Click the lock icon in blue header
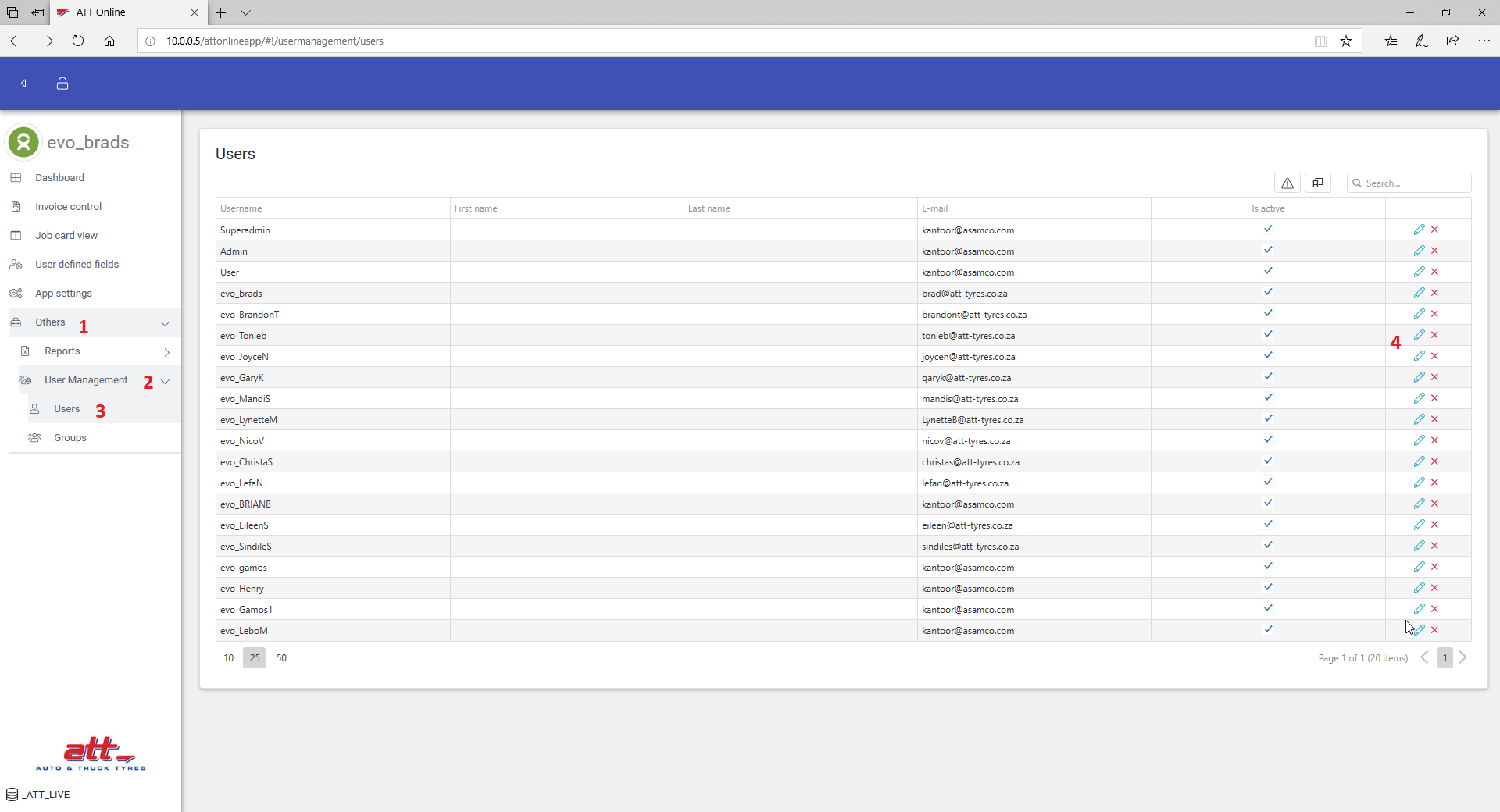Screen dimensions: 1500x812 click(62, 84)
